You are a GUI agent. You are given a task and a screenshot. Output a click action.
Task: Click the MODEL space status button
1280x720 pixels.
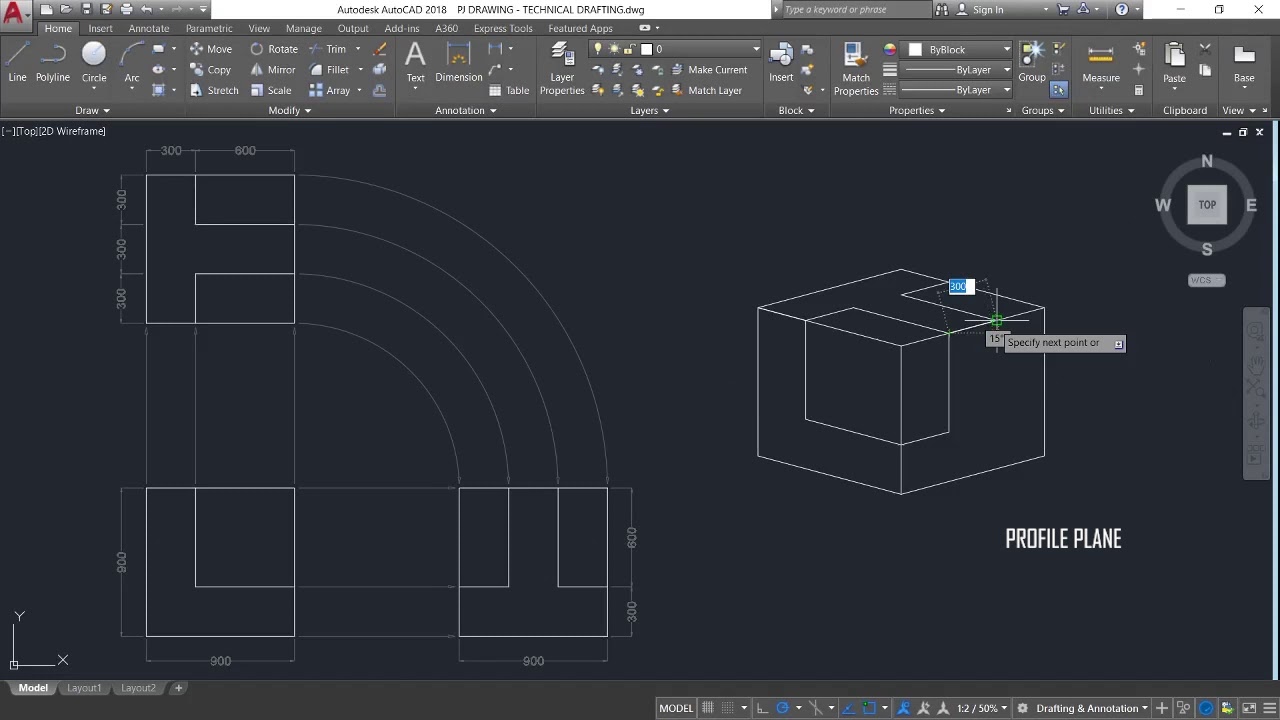click(676, 708)
